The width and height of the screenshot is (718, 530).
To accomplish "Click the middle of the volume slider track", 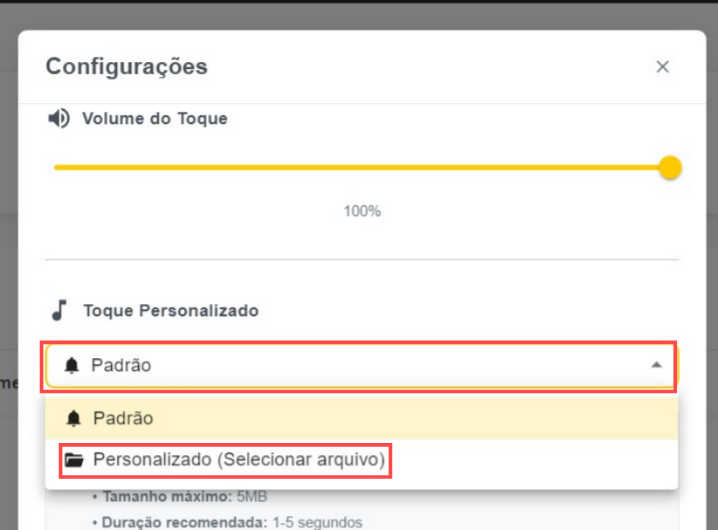I will coord(362,167).
